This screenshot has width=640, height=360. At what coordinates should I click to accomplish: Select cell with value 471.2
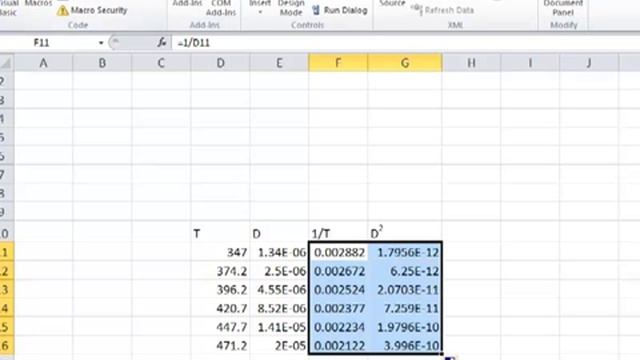click(220, 346)
